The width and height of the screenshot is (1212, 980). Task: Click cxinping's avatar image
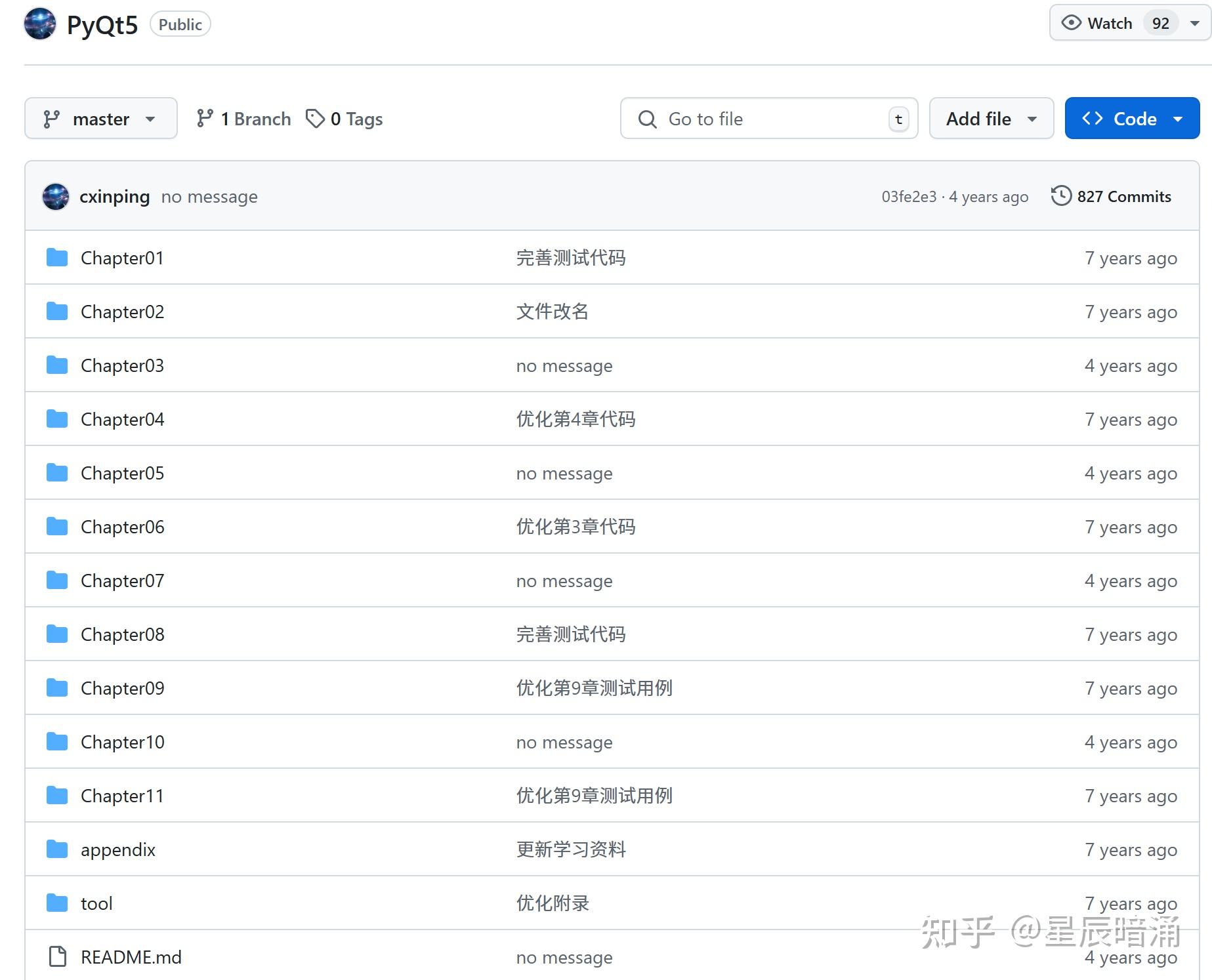pos(56,196)
